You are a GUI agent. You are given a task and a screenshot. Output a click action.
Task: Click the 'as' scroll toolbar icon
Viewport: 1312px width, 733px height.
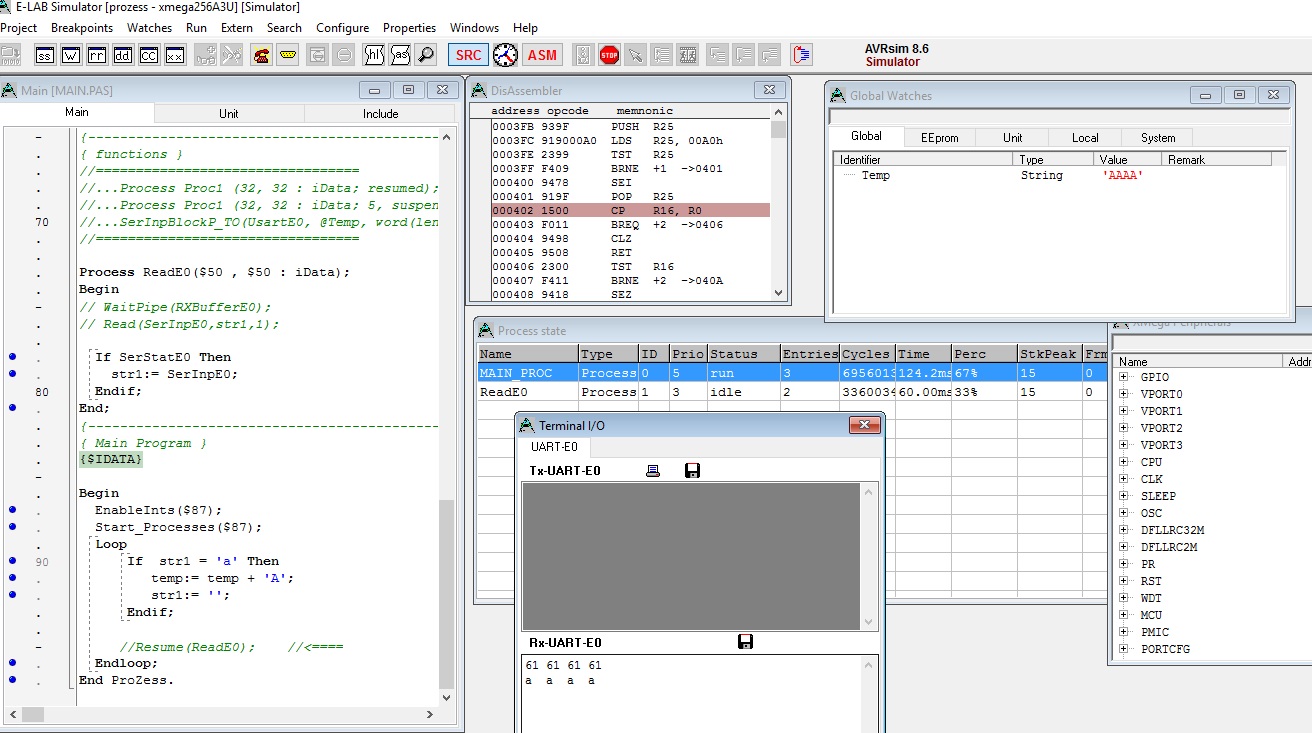tap(400, 55)
